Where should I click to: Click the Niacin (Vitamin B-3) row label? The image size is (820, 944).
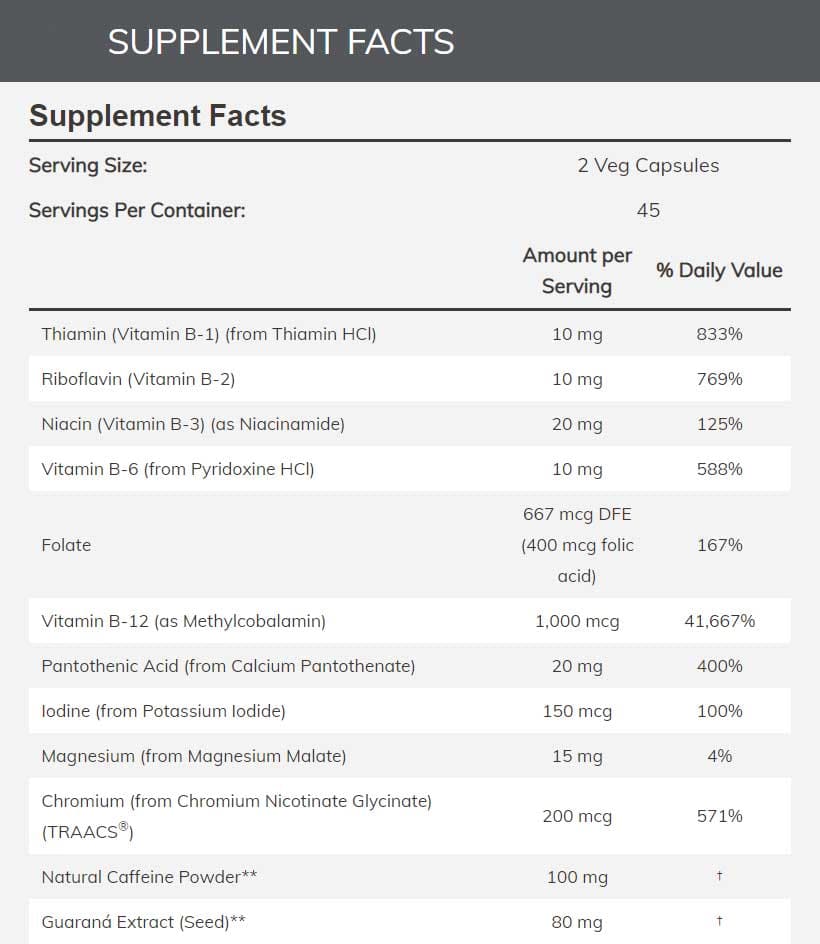pos(193,424)
